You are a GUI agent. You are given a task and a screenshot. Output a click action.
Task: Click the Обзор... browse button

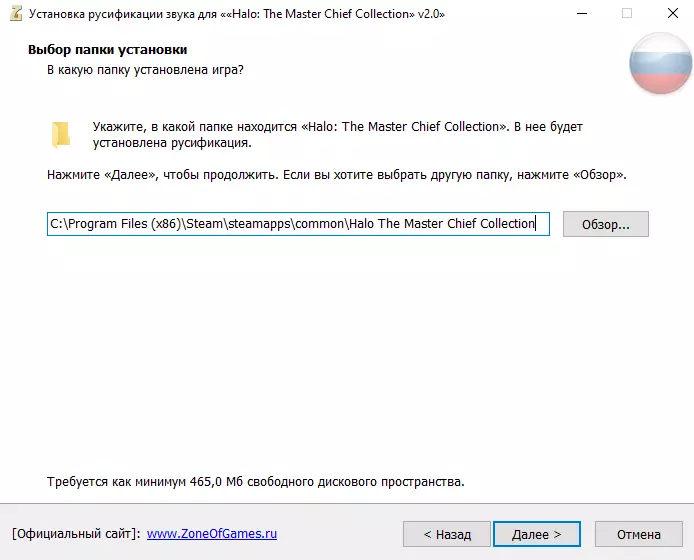(605, 224)
